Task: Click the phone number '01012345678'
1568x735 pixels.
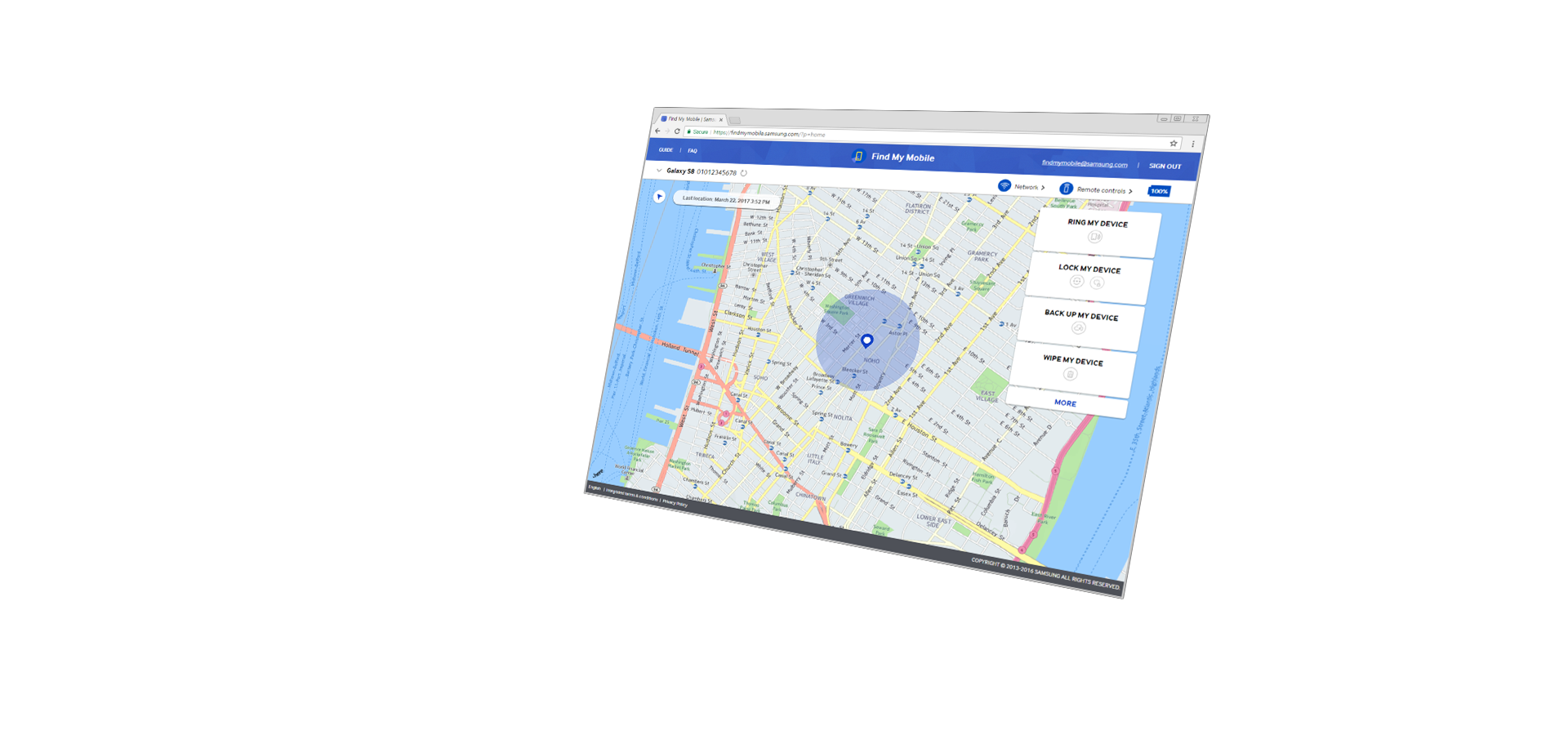Action: [x=716, y=172]
